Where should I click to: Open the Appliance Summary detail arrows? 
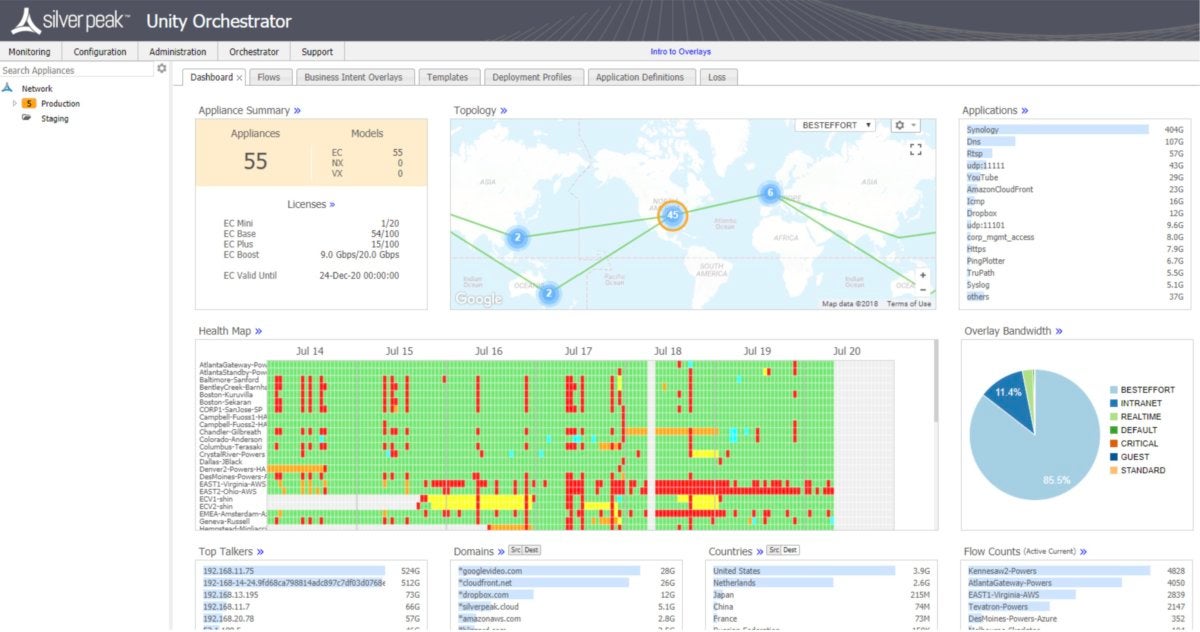click(297, 111)
